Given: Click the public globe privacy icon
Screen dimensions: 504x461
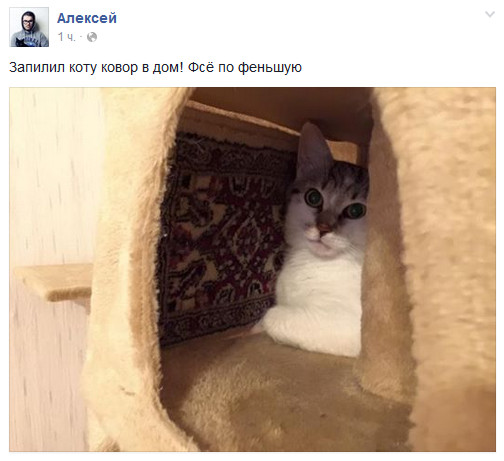Looking at the screenshot, I should pyautogui.click(x=92, y=37).
